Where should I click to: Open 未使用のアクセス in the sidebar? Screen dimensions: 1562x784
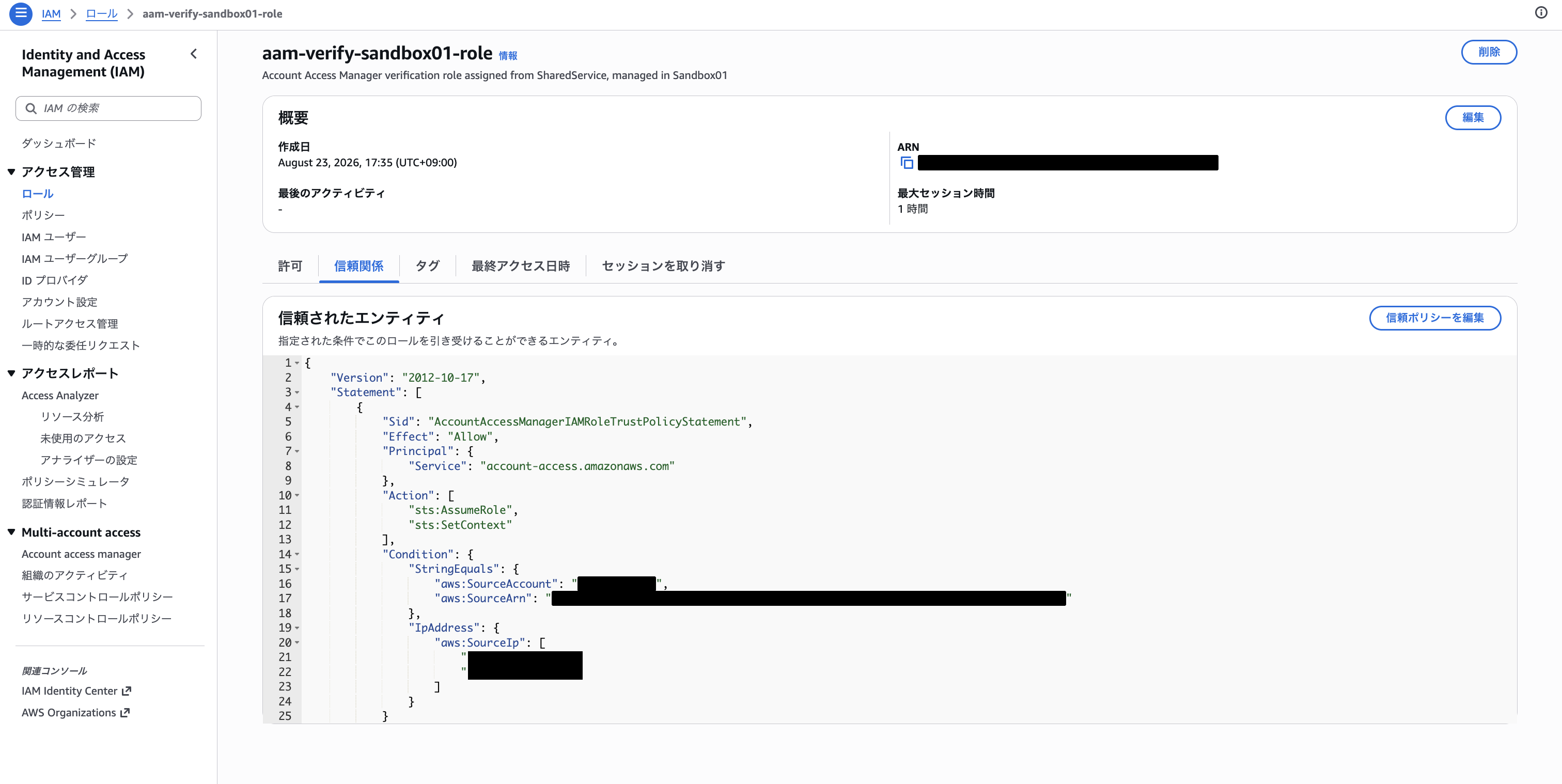pos(83,438)
